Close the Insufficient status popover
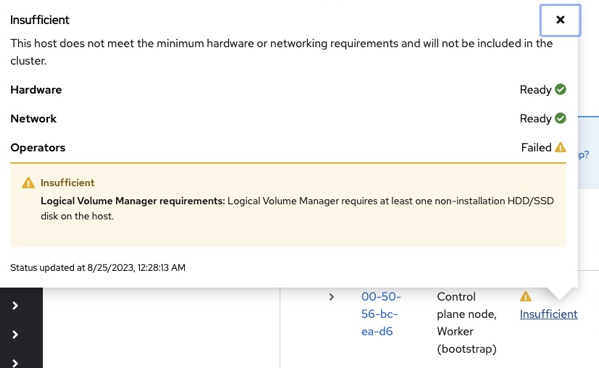This screenshot has width=599, height=368. pos(560,20)
